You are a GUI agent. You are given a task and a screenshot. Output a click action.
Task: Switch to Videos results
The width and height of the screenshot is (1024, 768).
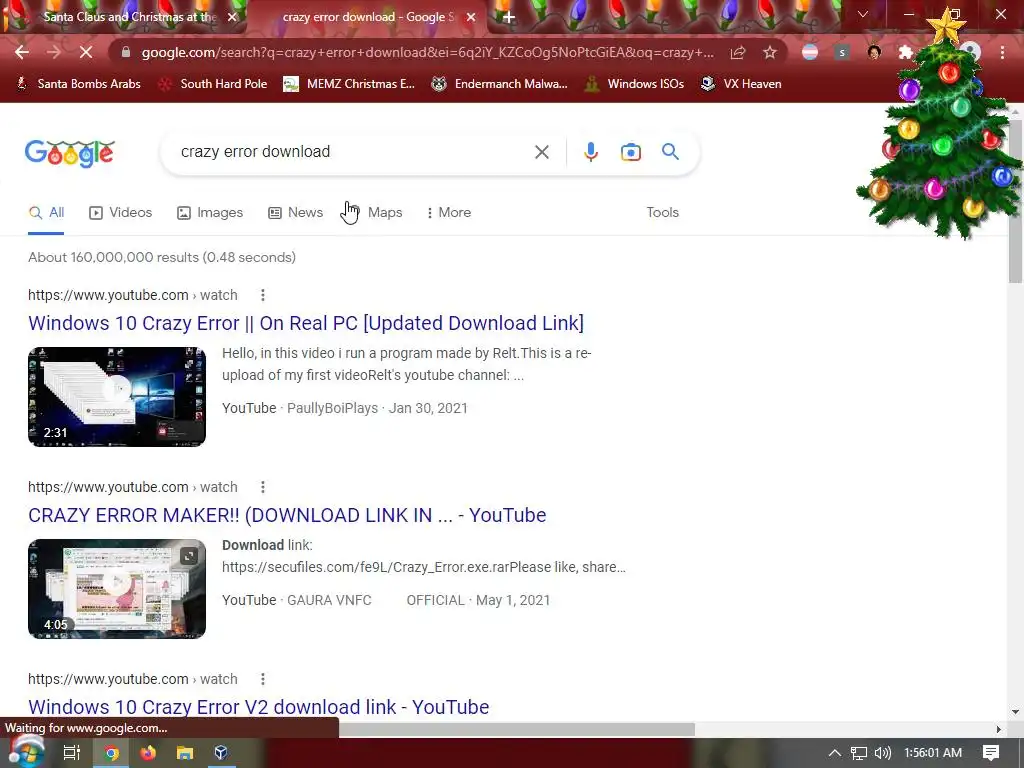(121, 213)
